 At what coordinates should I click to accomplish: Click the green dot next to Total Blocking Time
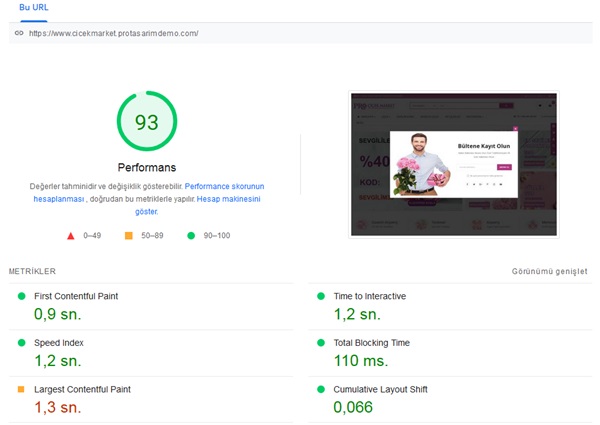point(321,343)
